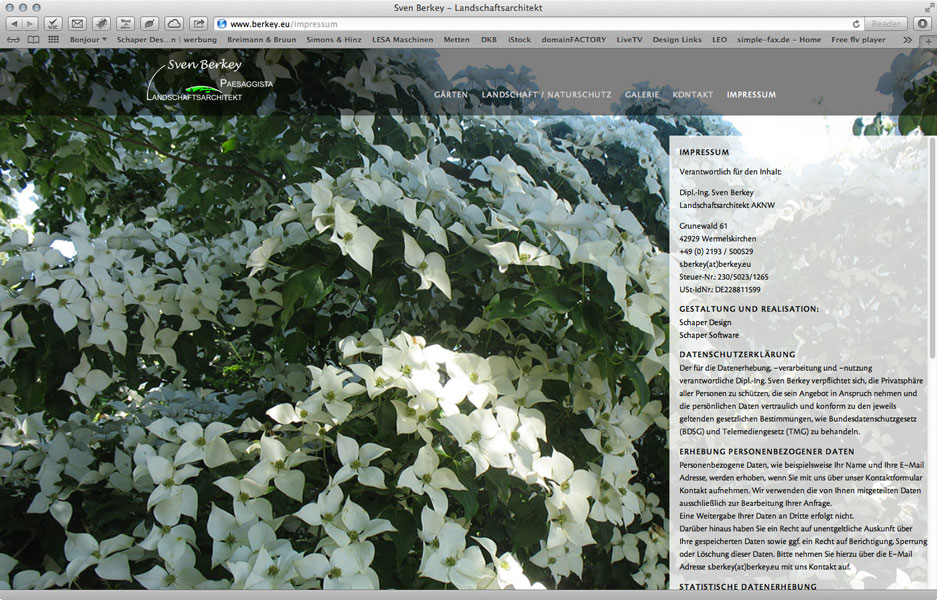Open the domainFACTORY bookmark

coord(574,40)
